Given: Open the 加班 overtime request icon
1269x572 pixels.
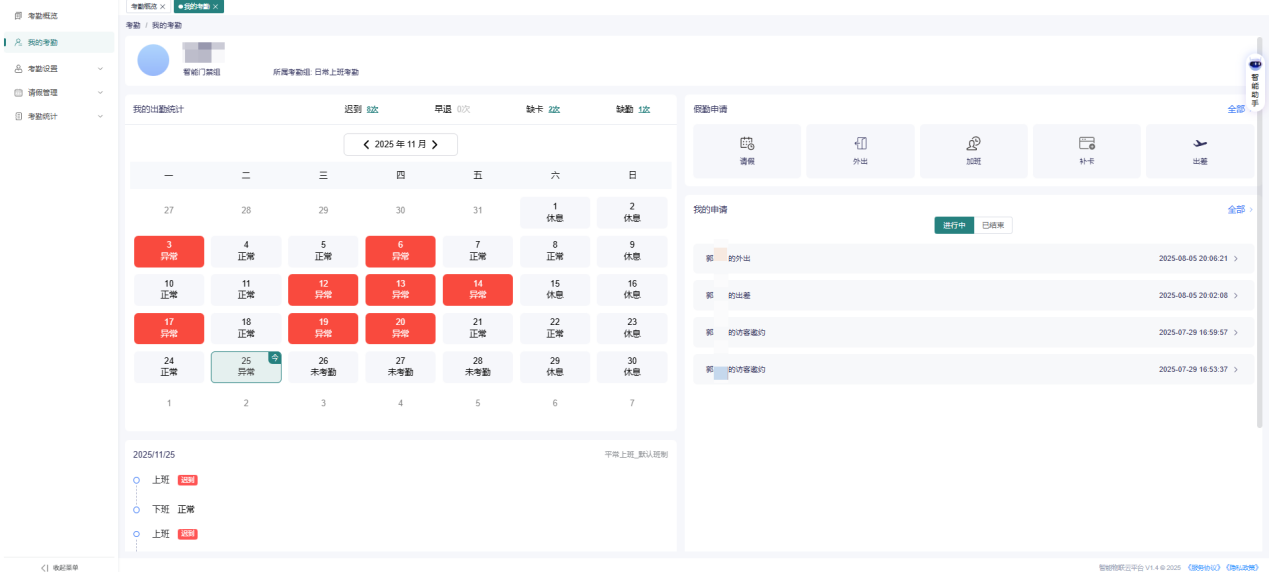Looking at the screenshot, I should [x=973, y=144].
